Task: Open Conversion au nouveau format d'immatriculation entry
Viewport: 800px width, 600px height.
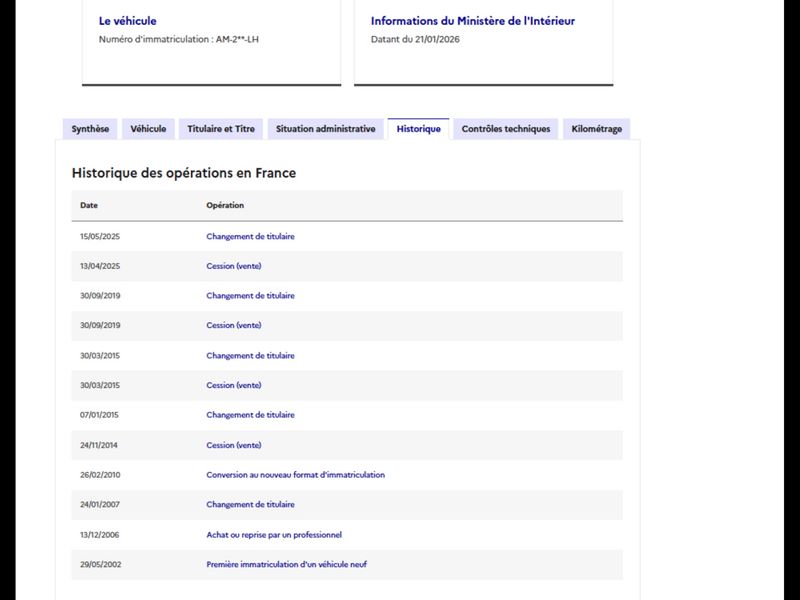Action: tap(295, 475)
